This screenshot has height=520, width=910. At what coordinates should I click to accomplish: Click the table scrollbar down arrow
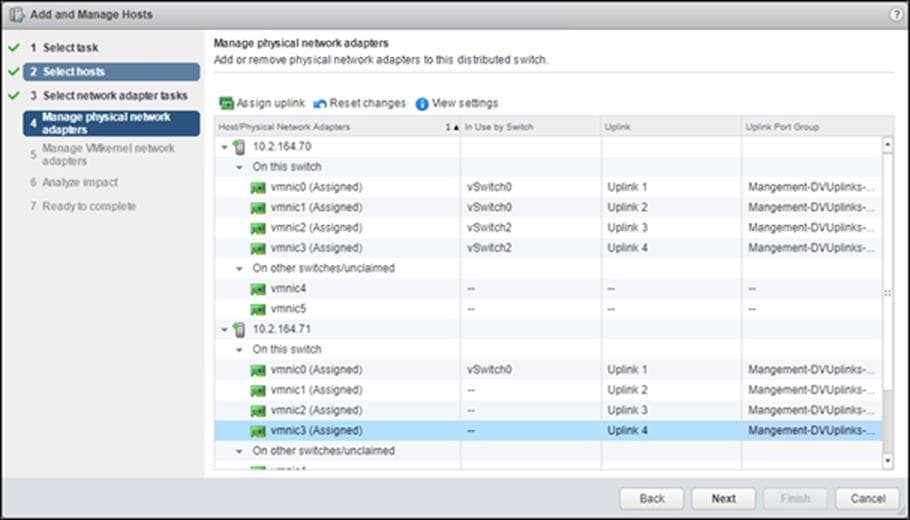[887, 461]
